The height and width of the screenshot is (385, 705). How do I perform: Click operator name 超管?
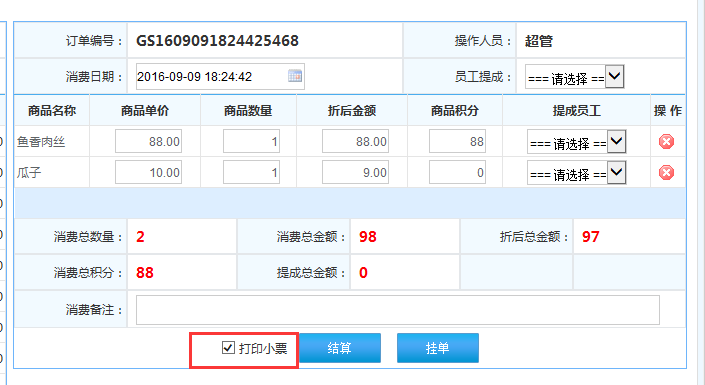click(x=539, y=41)
